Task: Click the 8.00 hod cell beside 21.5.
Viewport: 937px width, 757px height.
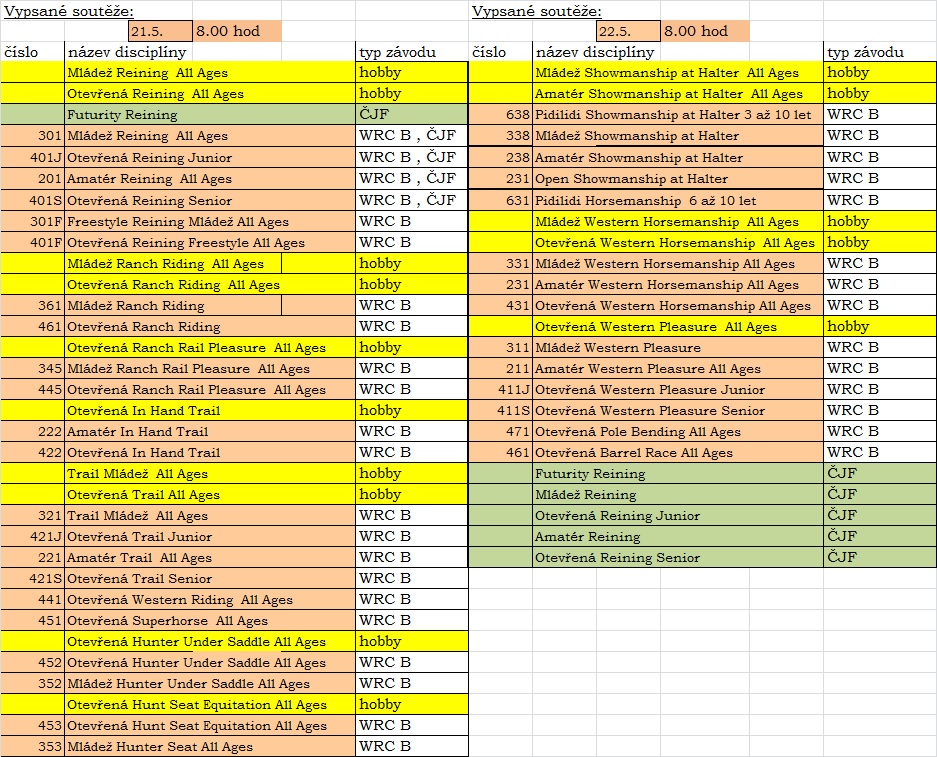Action: (x=237, y=31)
